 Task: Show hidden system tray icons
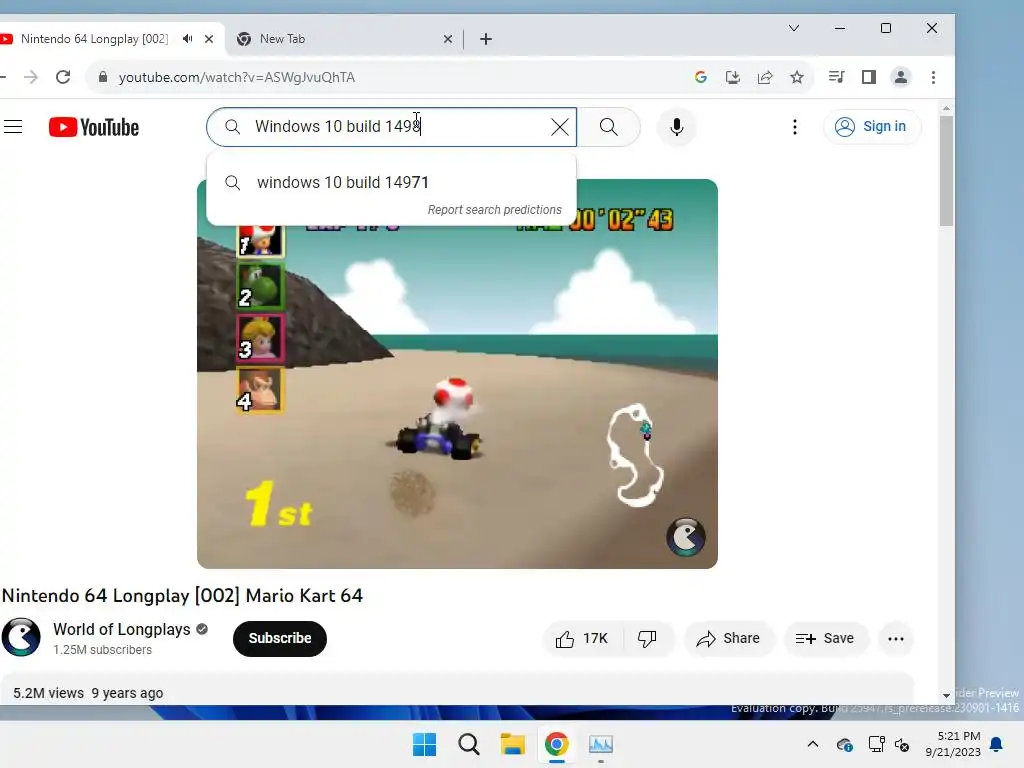click(x=812, y=744)
